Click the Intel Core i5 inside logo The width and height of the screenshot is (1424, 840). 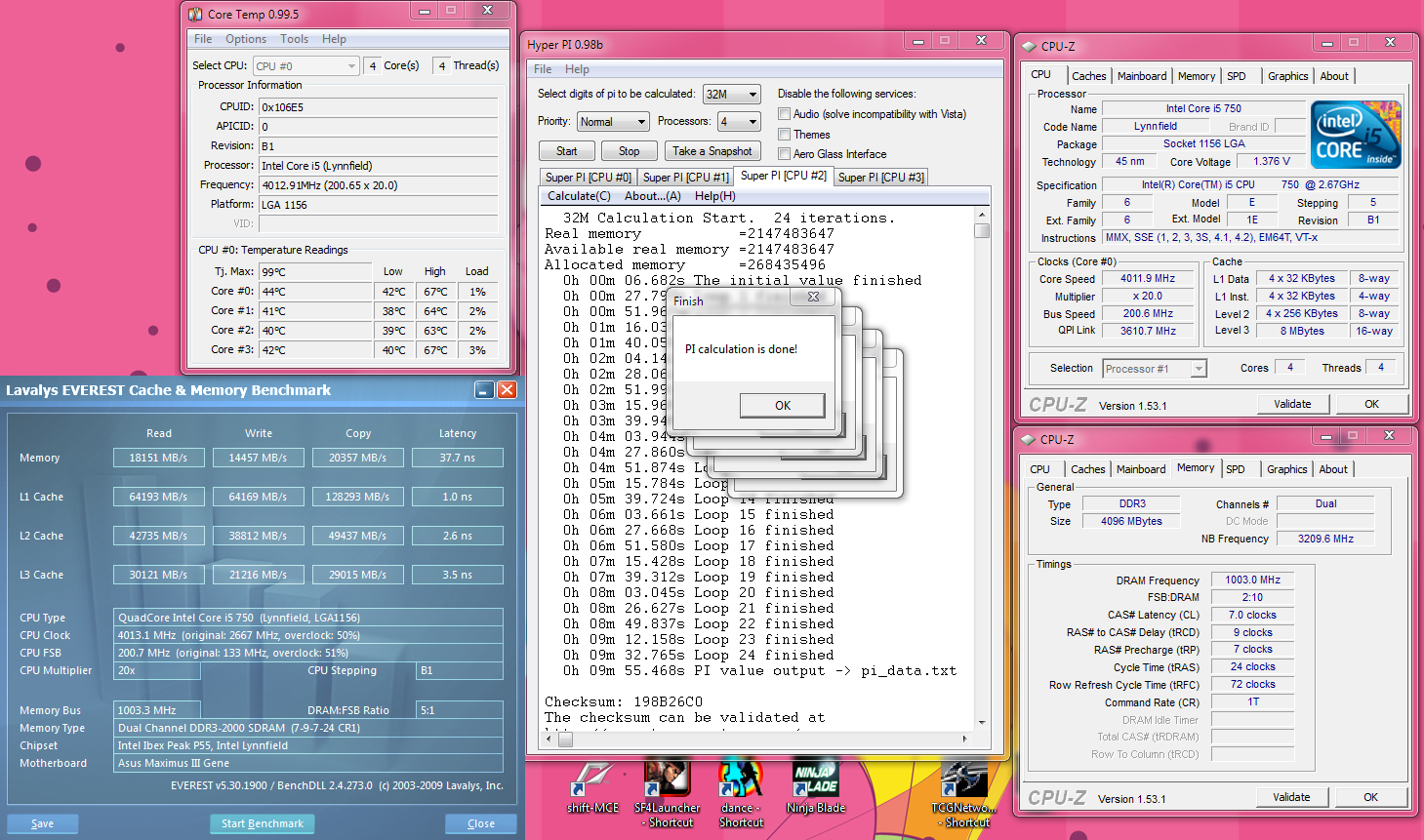(x=1356, y=135)
